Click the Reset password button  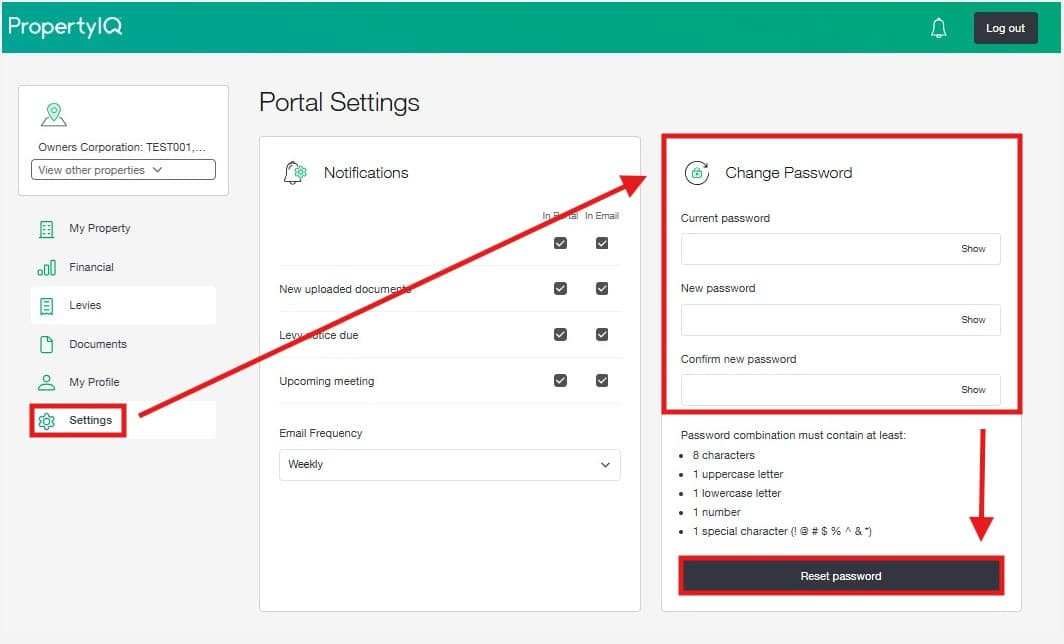pos(841,576)
